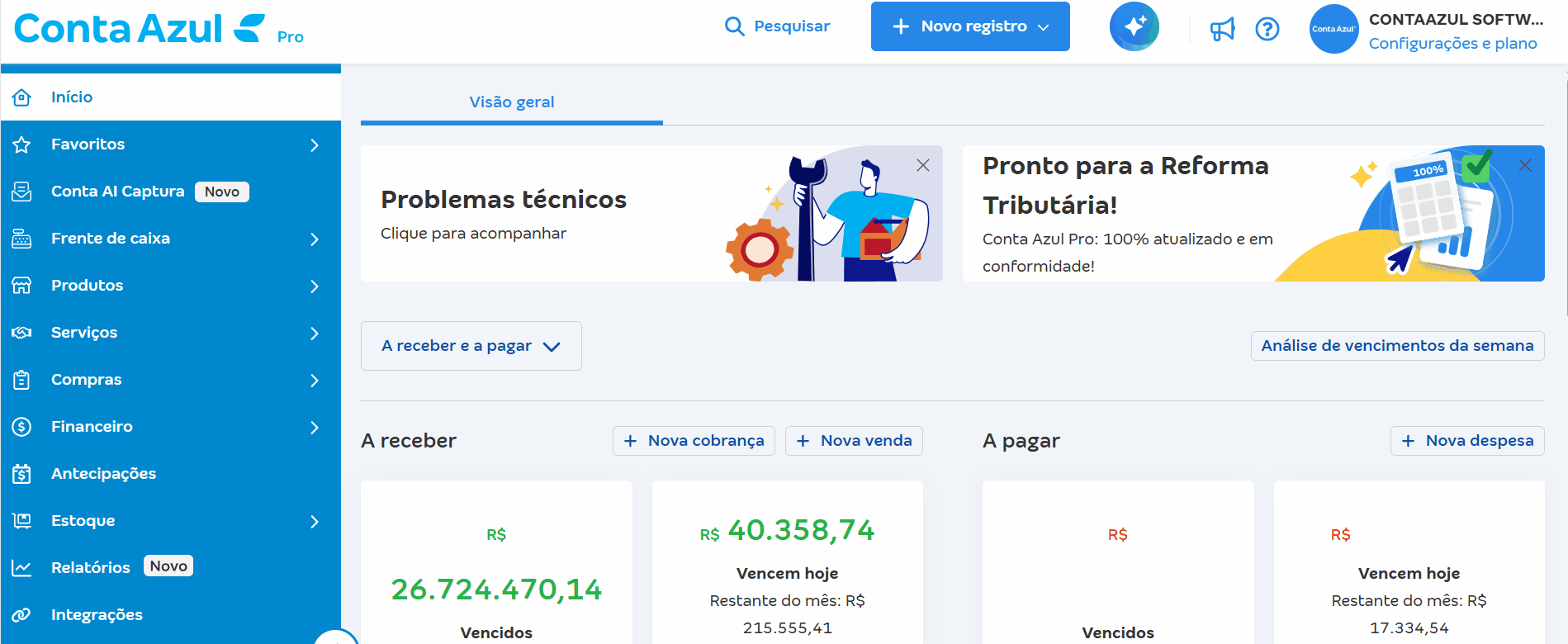Image resolution: width=1568 pixels, height=644 pixels.
Task: Click the Frente de caixa register icon
Action: 21,239
